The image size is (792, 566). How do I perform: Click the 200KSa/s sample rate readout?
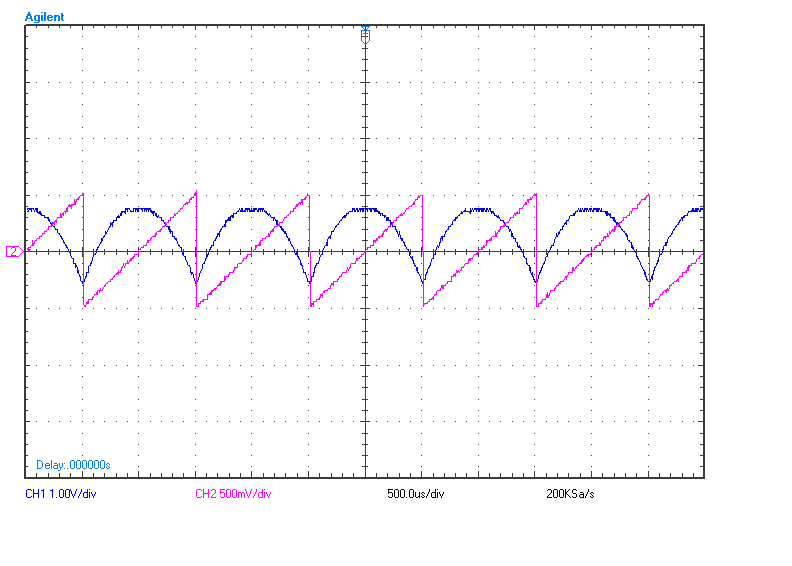(x=570, y=494)
